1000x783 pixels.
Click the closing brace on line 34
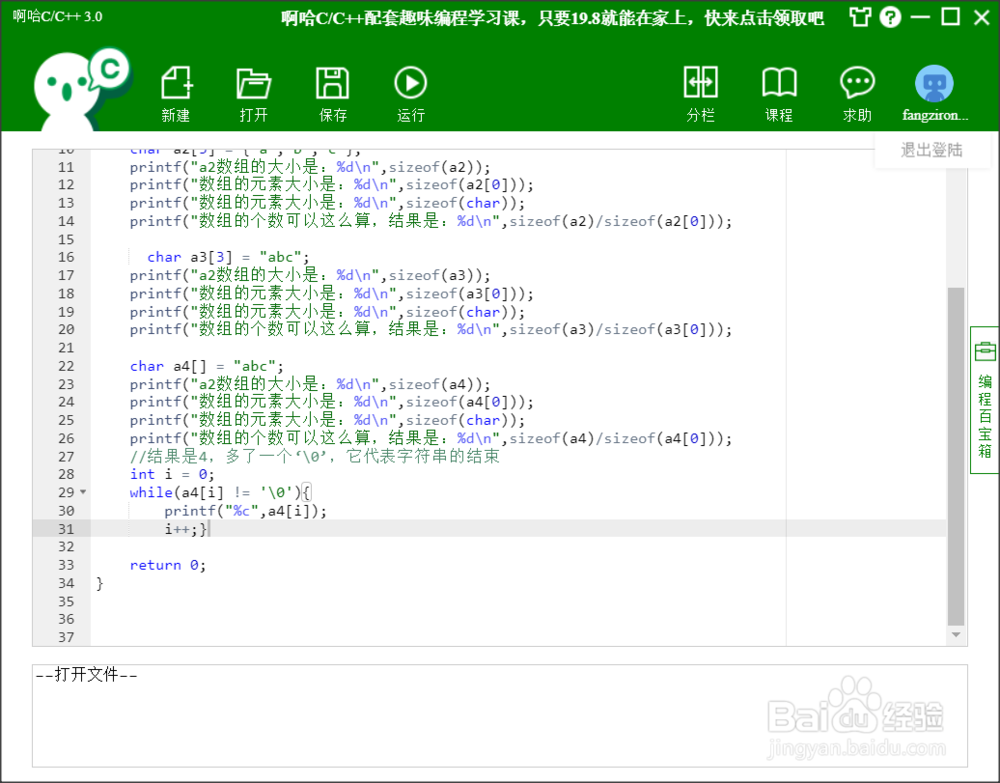tap(99, 583)
